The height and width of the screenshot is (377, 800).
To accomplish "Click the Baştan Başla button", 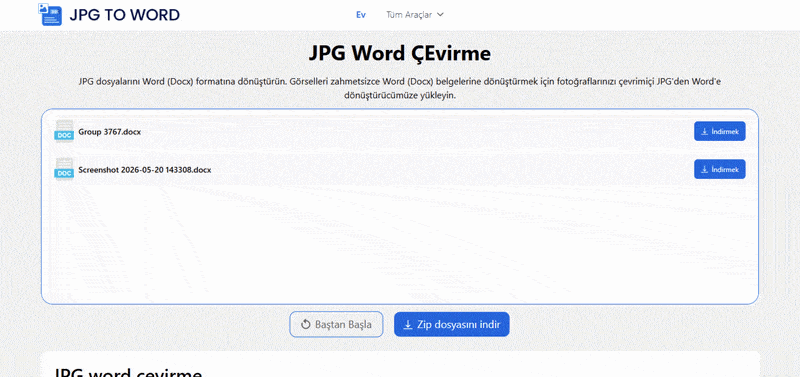I will coord(336,324).
